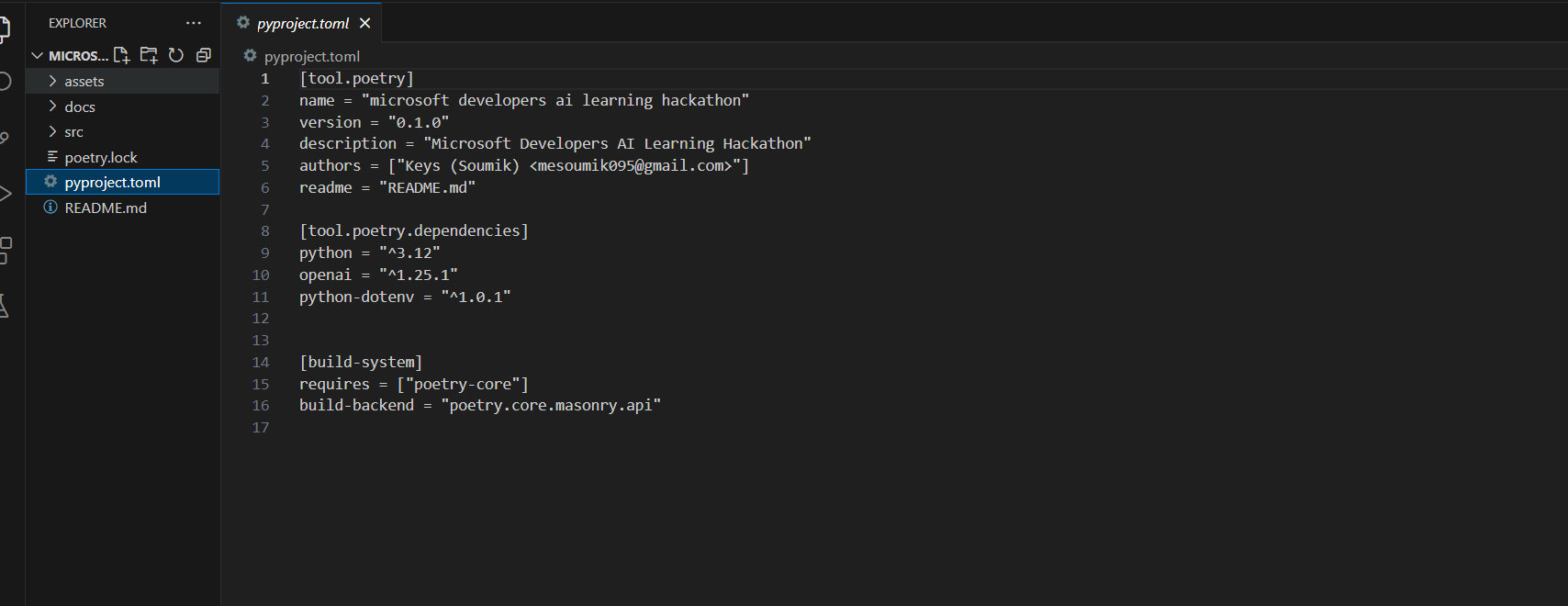Viewport: 1568px width, 606px height.
Task: Refresh the Explorer file tree
Action: pyautogui.click(x=176, y=55)
